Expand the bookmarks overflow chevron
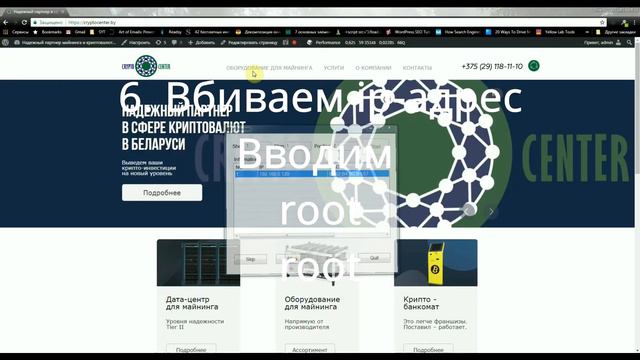Screen dimensions: 640x360 pyautogui.click(x=587, y=32)
